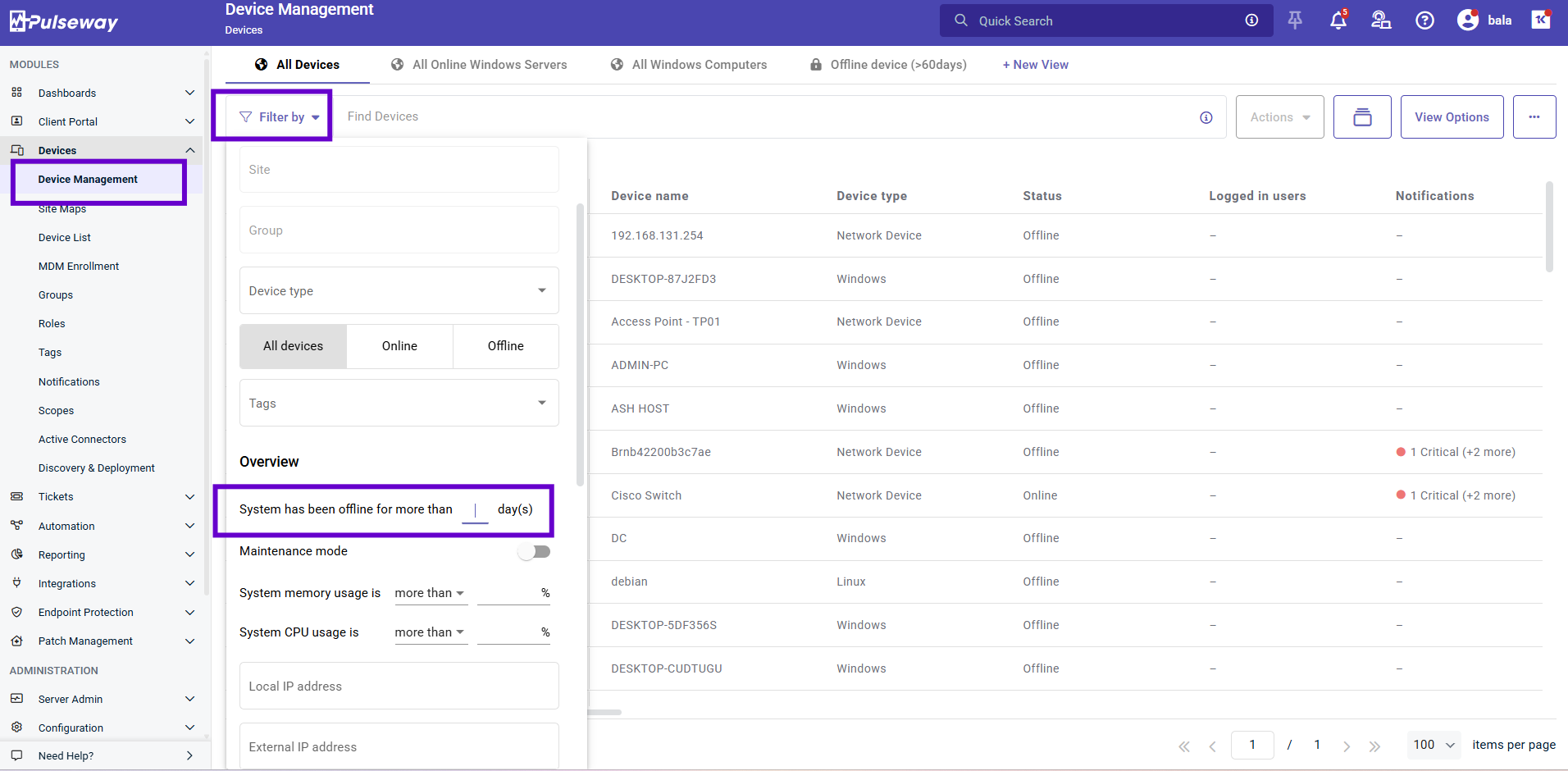Click the Client Portal module icon
This screenshot has width=1568, height=771.
[x=16, y=121]
